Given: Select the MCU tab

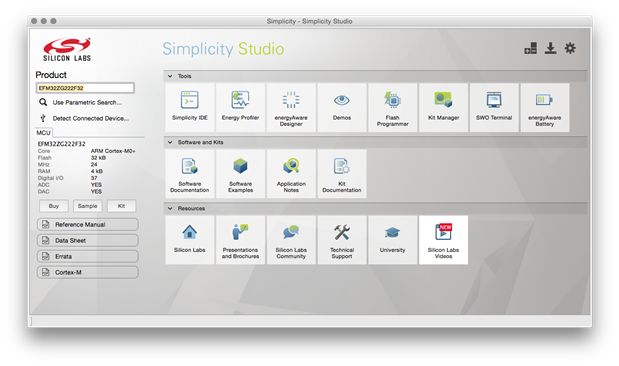Looking at the screenshot, I should click(43, 133).
